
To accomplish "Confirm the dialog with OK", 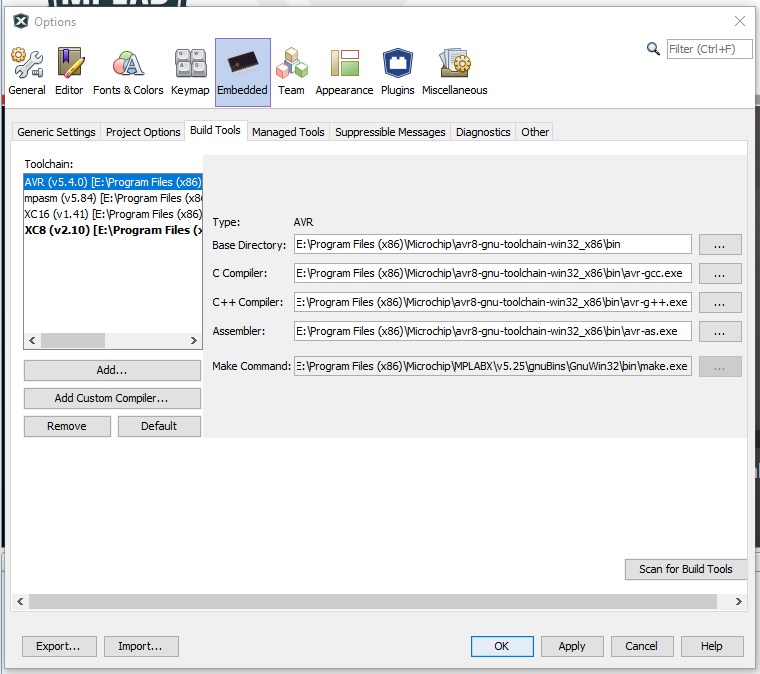I will click(x=502, y=646).
